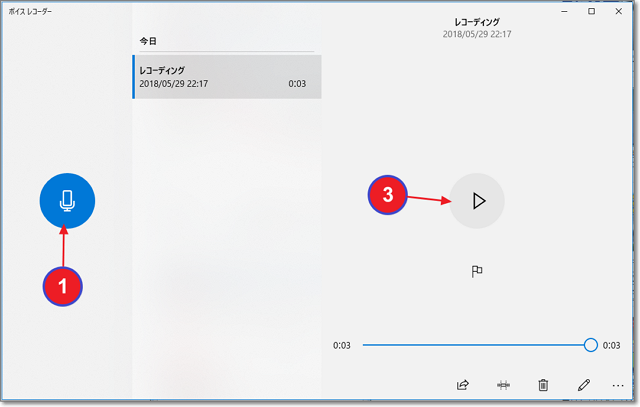640x407 pixels.
Task: Delete the recording with the trash icon
Action: point(543,384)
